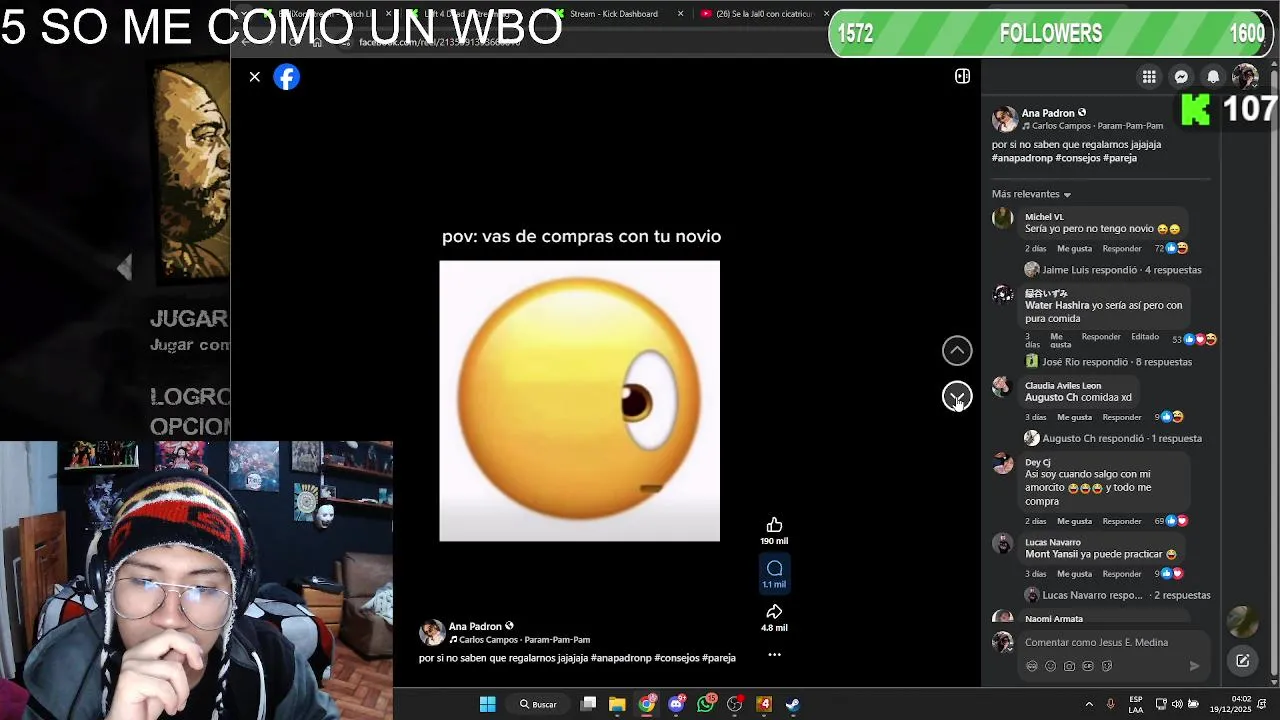Click Me gusta on Dey Cj's comment
Screen dimensions: 1280x720
[x=1074, y=521]
